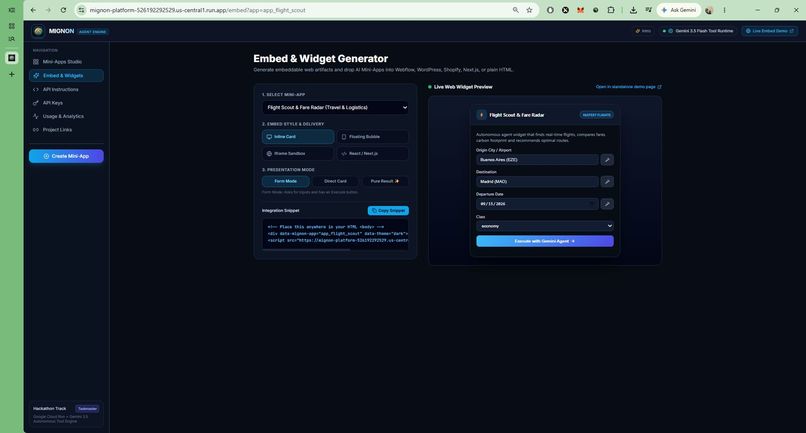Select the active tab thumbnail in side strip
The image size is (806, 433).
pos(12,58)
